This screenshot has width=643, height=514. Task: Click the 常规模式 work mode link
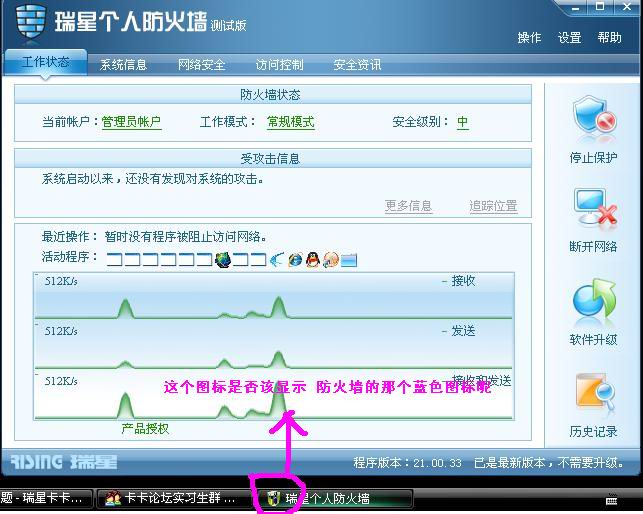pos(291,122)
